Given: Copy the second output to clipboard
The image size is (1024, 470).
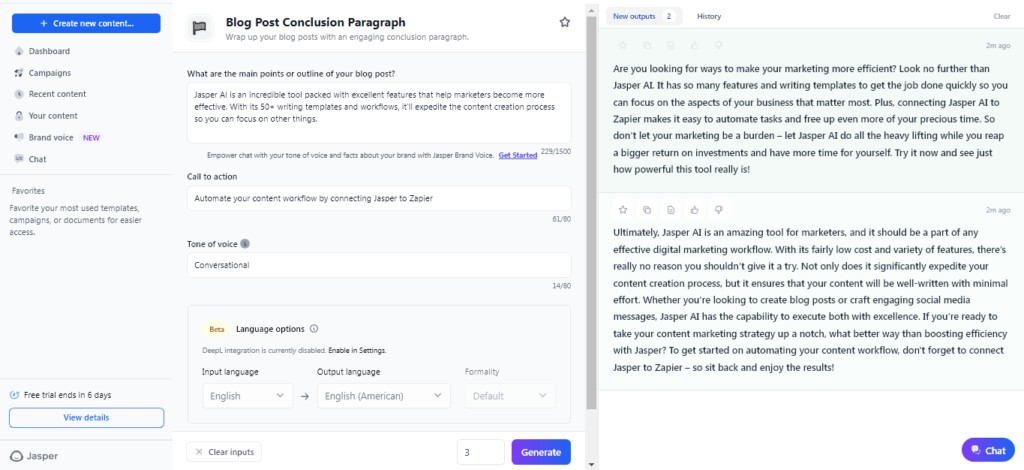Looking at the screenshot, I should pos(647,210).
